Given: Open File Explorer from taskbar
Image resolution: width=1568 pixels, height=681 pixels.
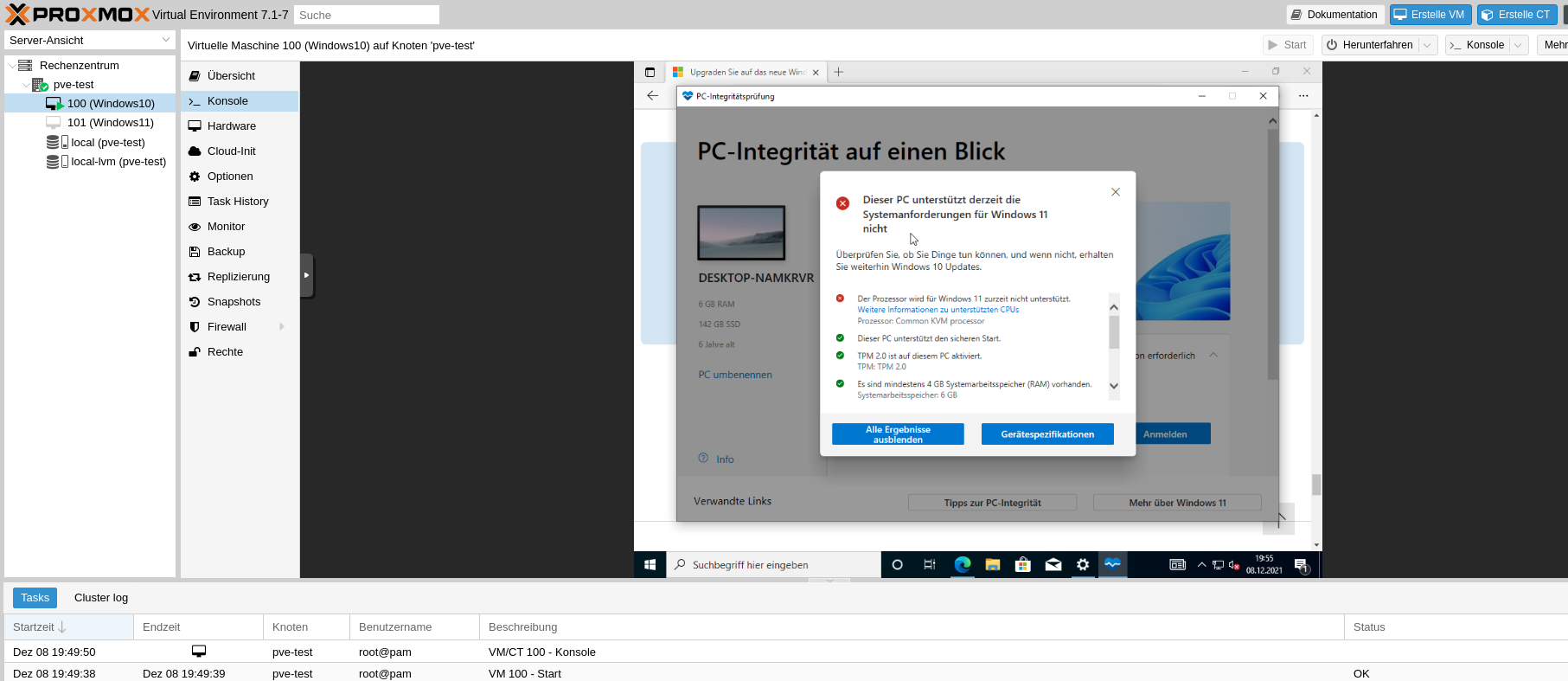Looking at the screenshot, I should [993, 565].
